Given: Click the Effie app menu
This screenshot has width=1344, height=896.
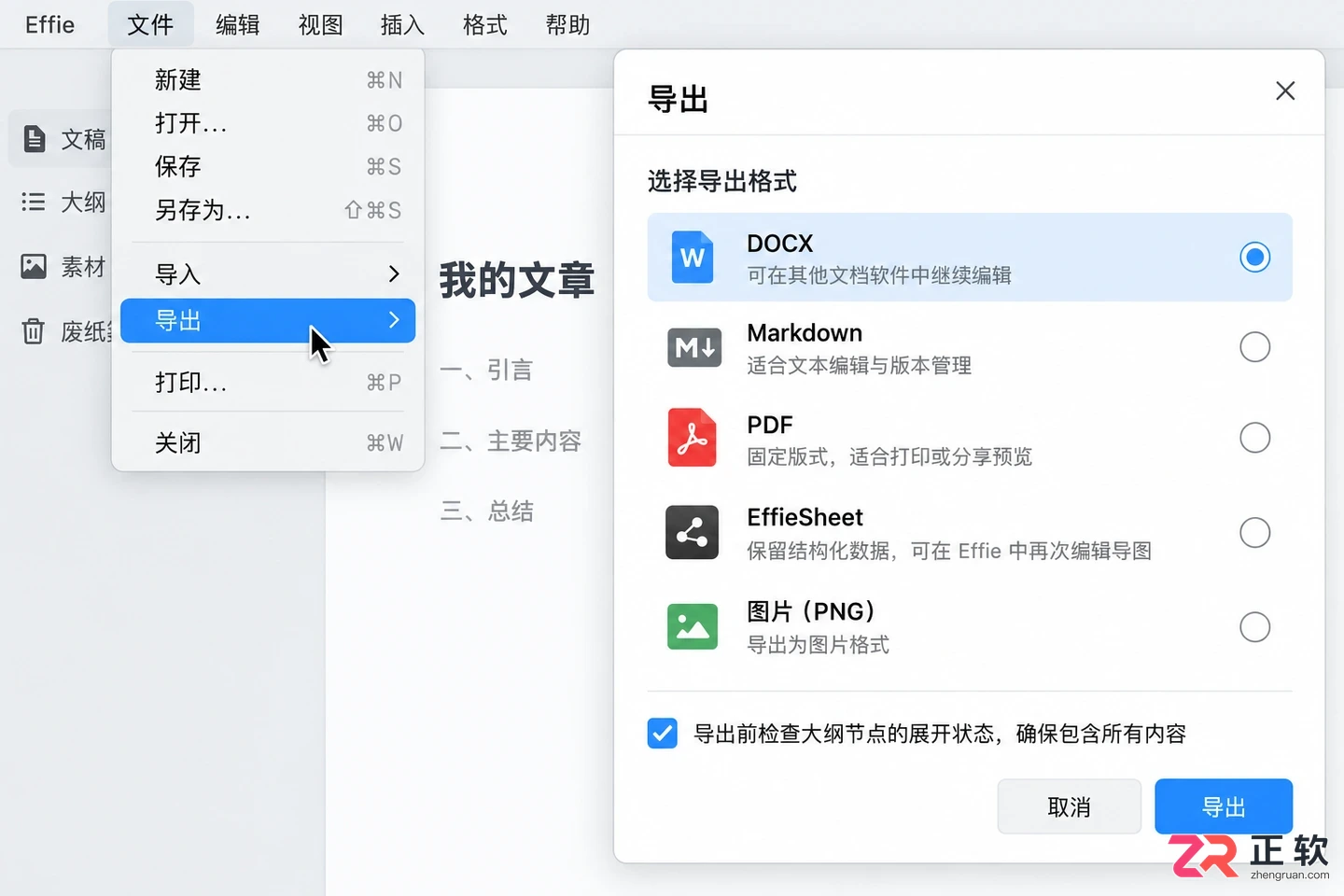Looking at the screenshot, I should (x=49, y=24).
